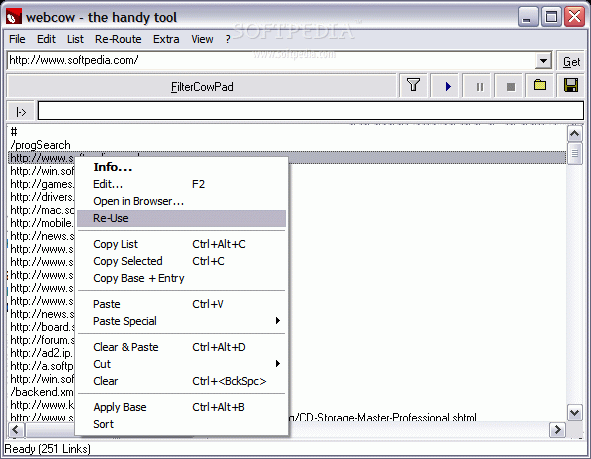Choose Paste Ctrl+V in the context menu
Image resolution: width=591 pixels, height=459 pixels.
(x=181, y=304)
